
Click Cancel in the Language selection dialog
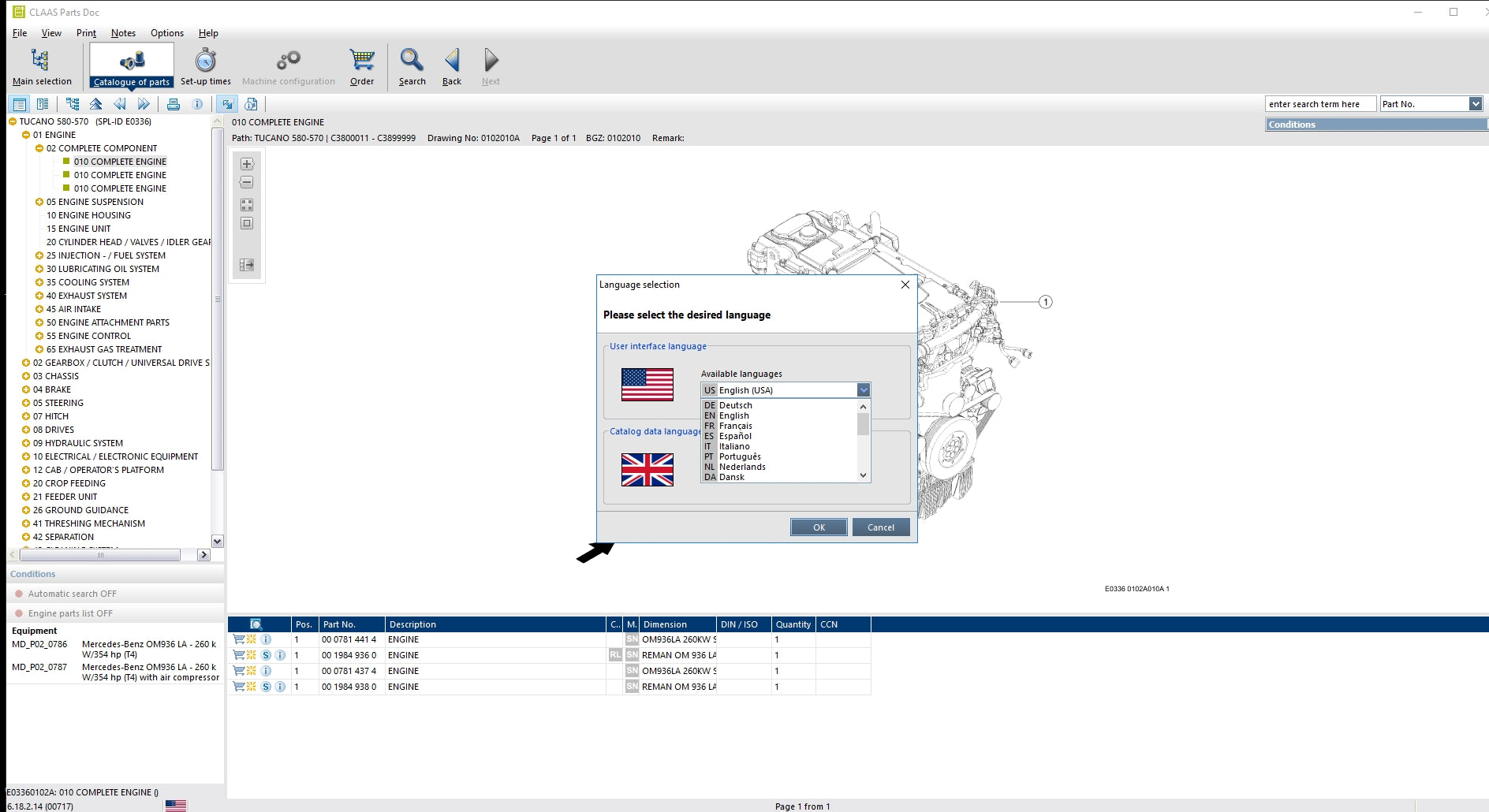pos(881,527)
